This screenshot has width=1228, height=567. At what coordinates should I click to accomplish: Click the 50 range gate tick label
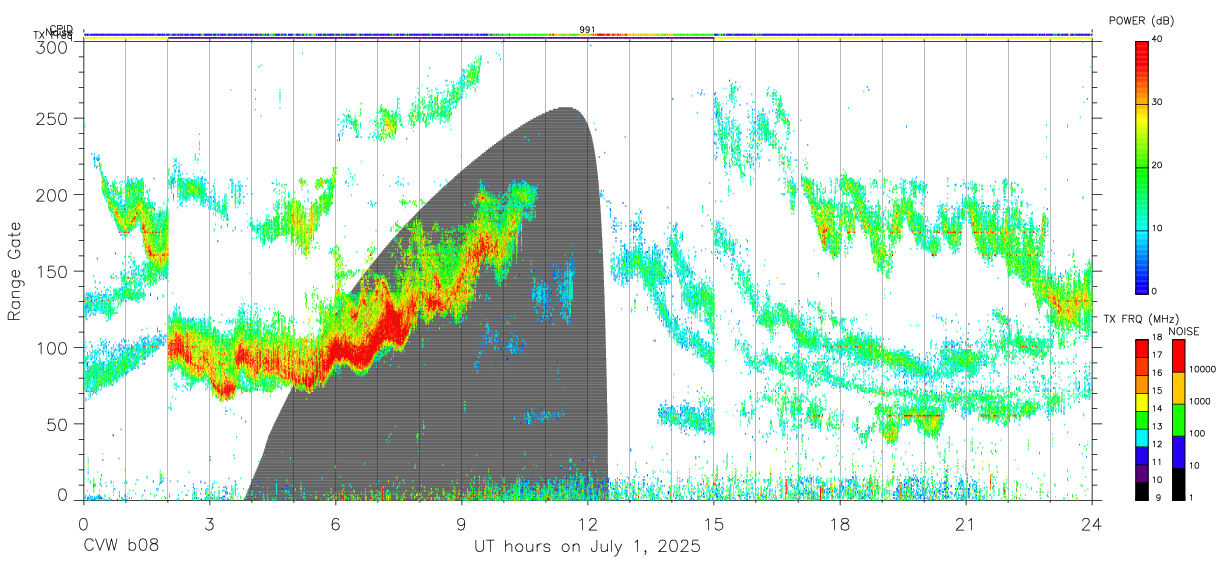point(58,424)
